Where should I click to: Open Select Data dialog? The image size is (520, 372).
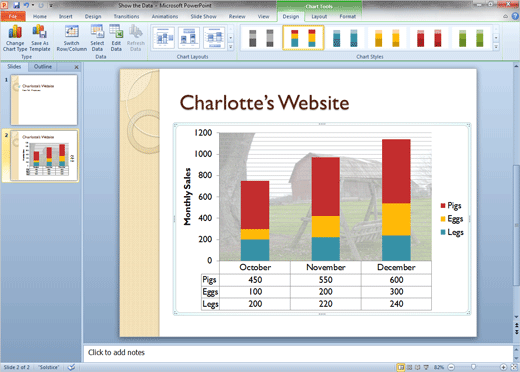point(97,38)
